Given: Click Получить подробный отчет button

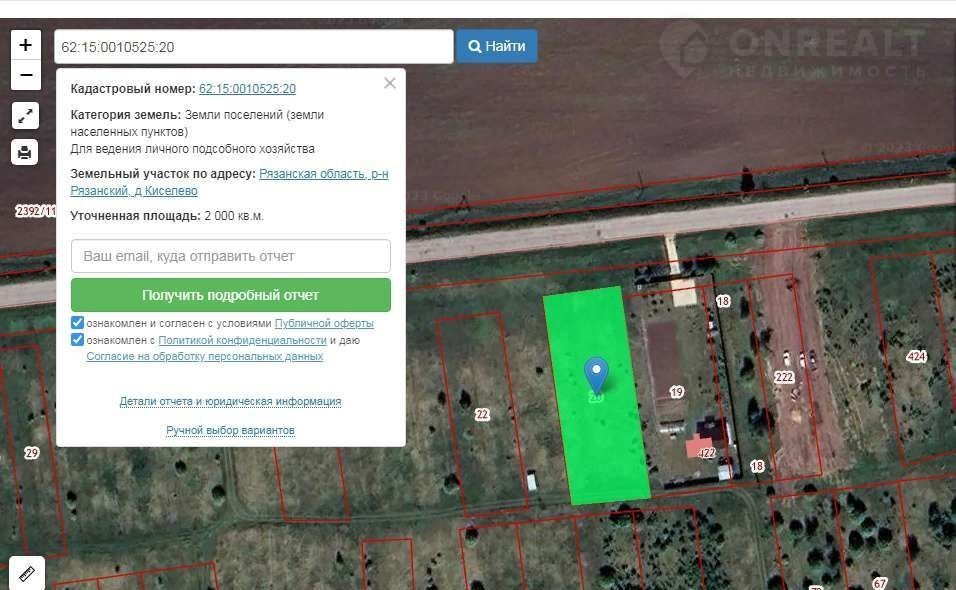Looking at the screenshot, I should click(x=230, y=295).
